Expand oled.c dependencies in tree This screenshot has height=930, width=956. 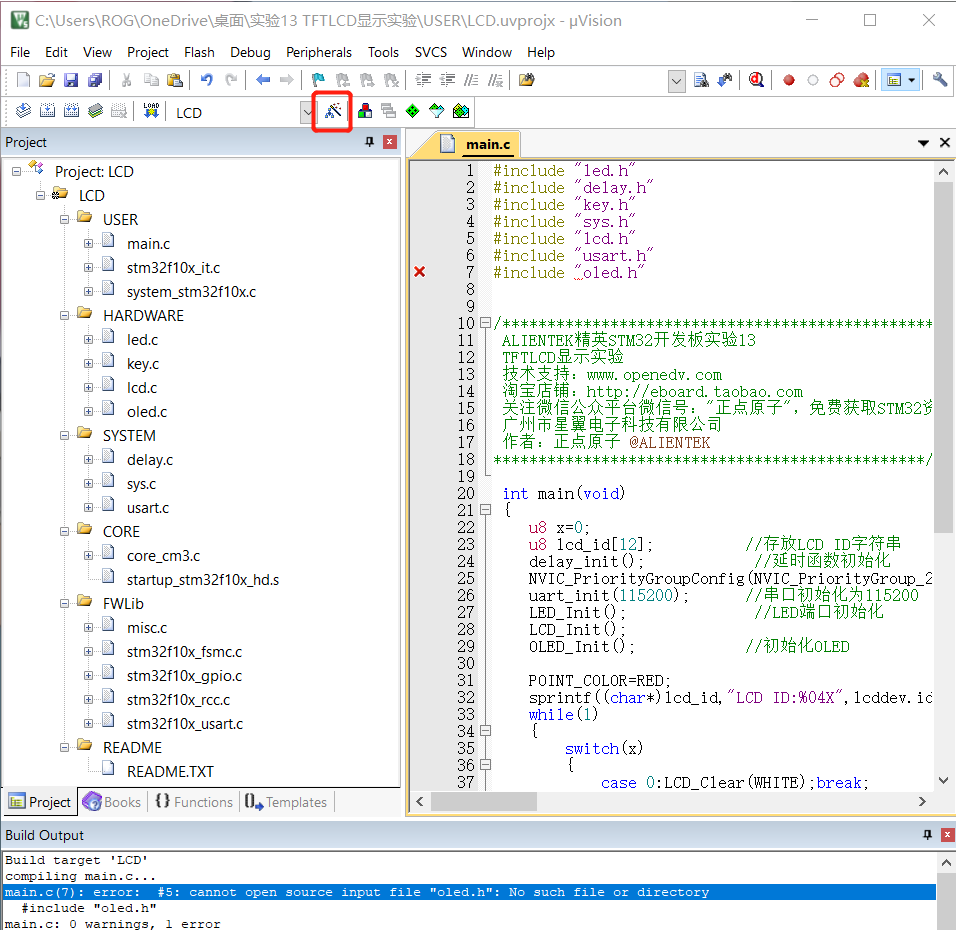click(x=88, y=412)
